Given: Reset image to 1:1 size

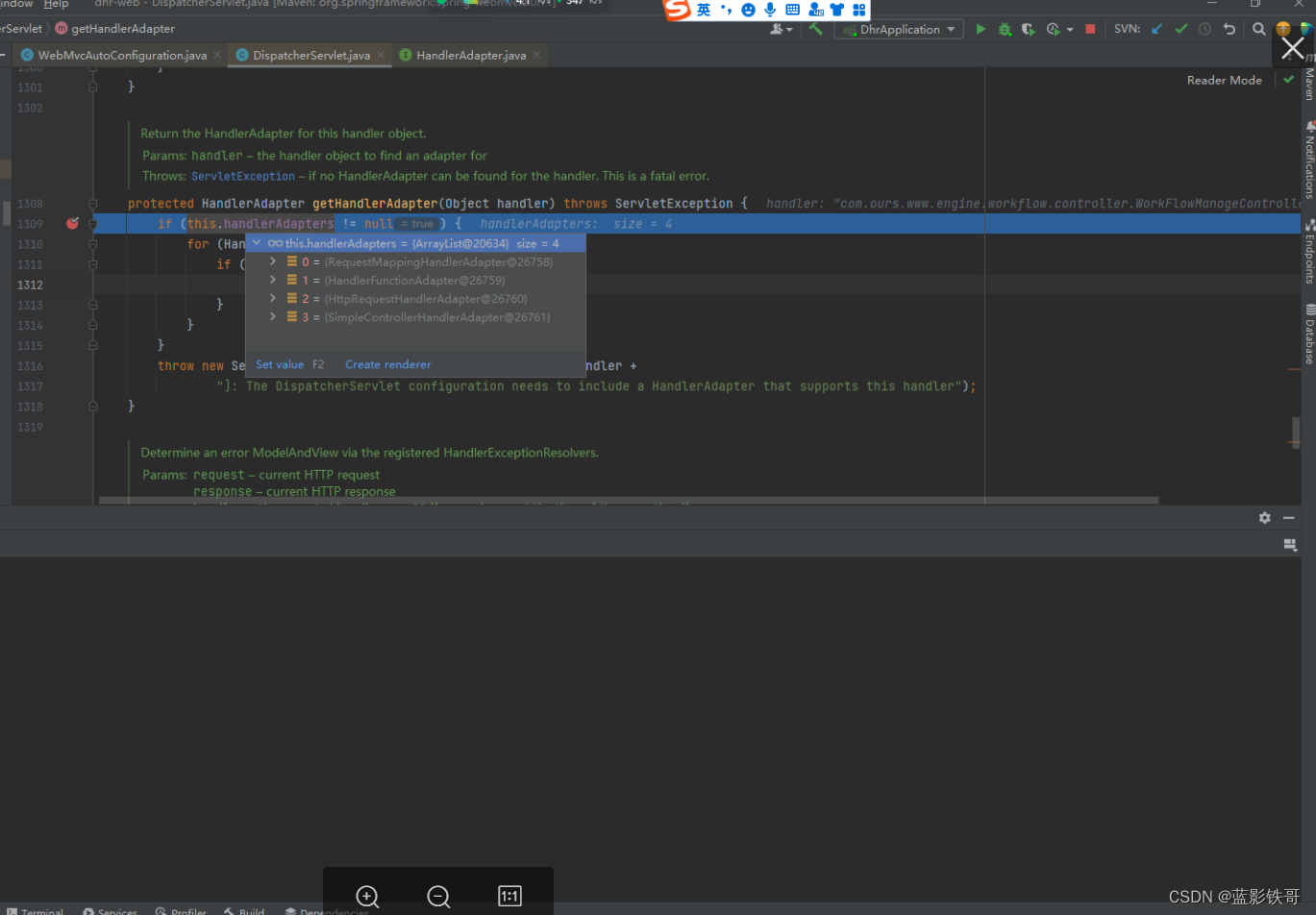Looking at the screenshot, I should coord(509,896).
